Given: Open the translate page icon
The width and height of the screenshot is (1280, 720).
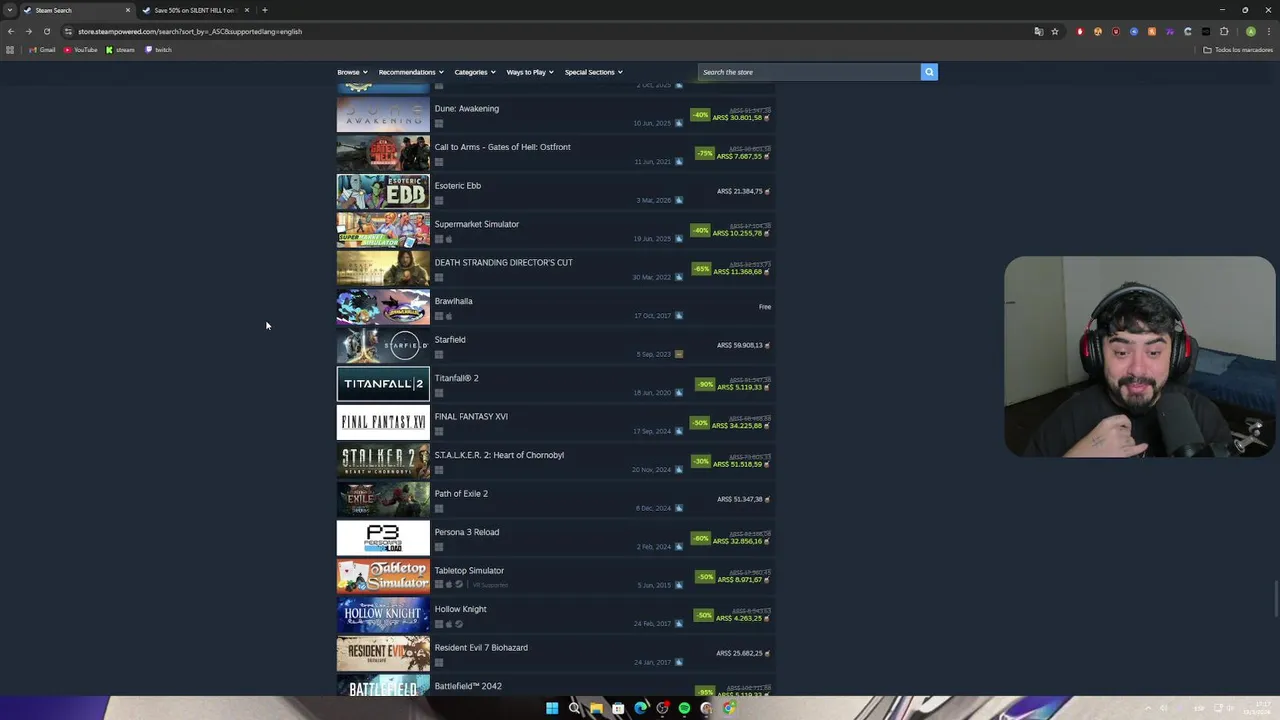Looking at the screenshot, I should point(1038,31).
